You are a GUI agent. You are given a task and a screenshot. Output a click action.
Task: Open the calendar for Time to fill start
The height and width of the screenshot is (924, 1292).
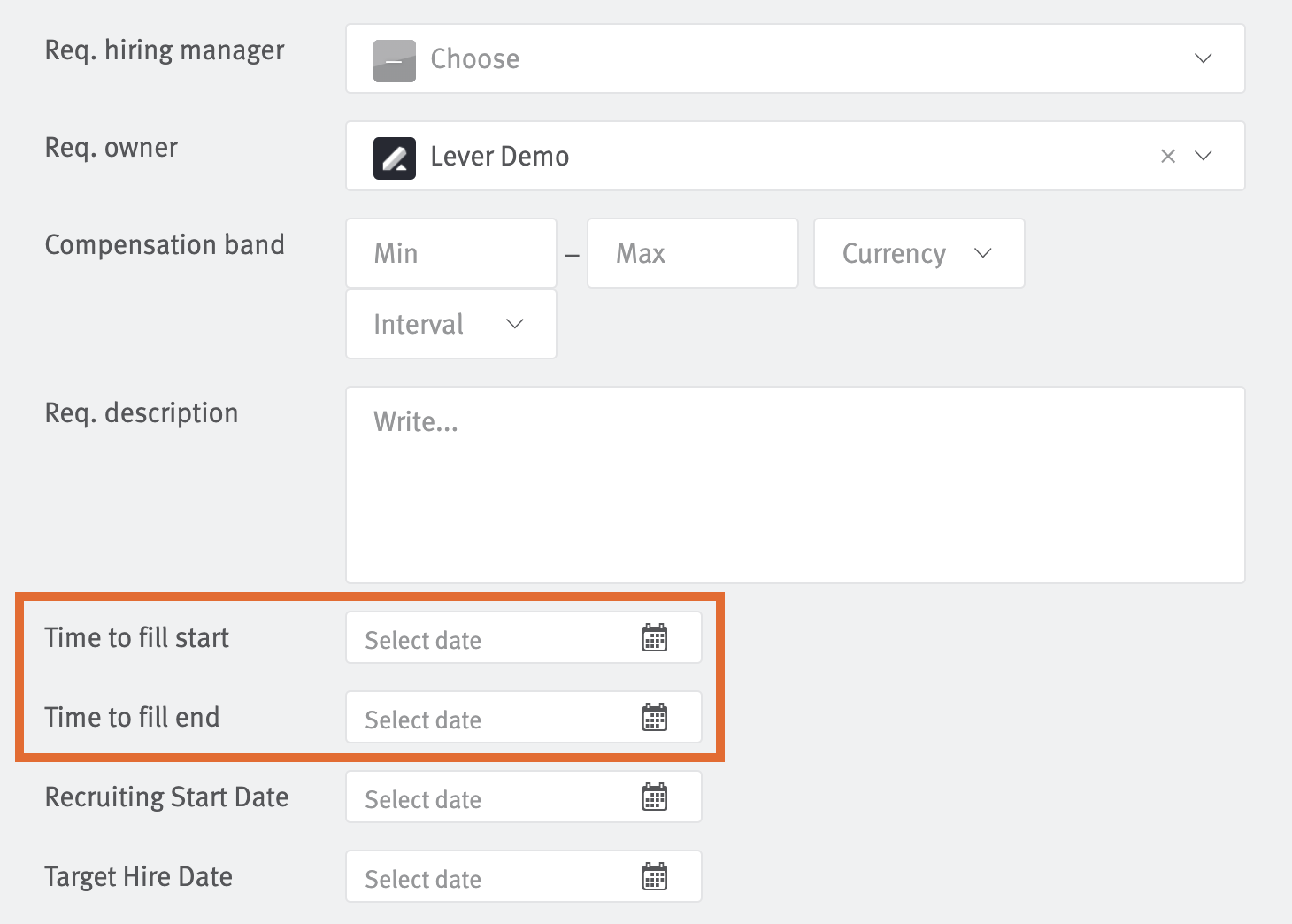click(x=655, y=637)
